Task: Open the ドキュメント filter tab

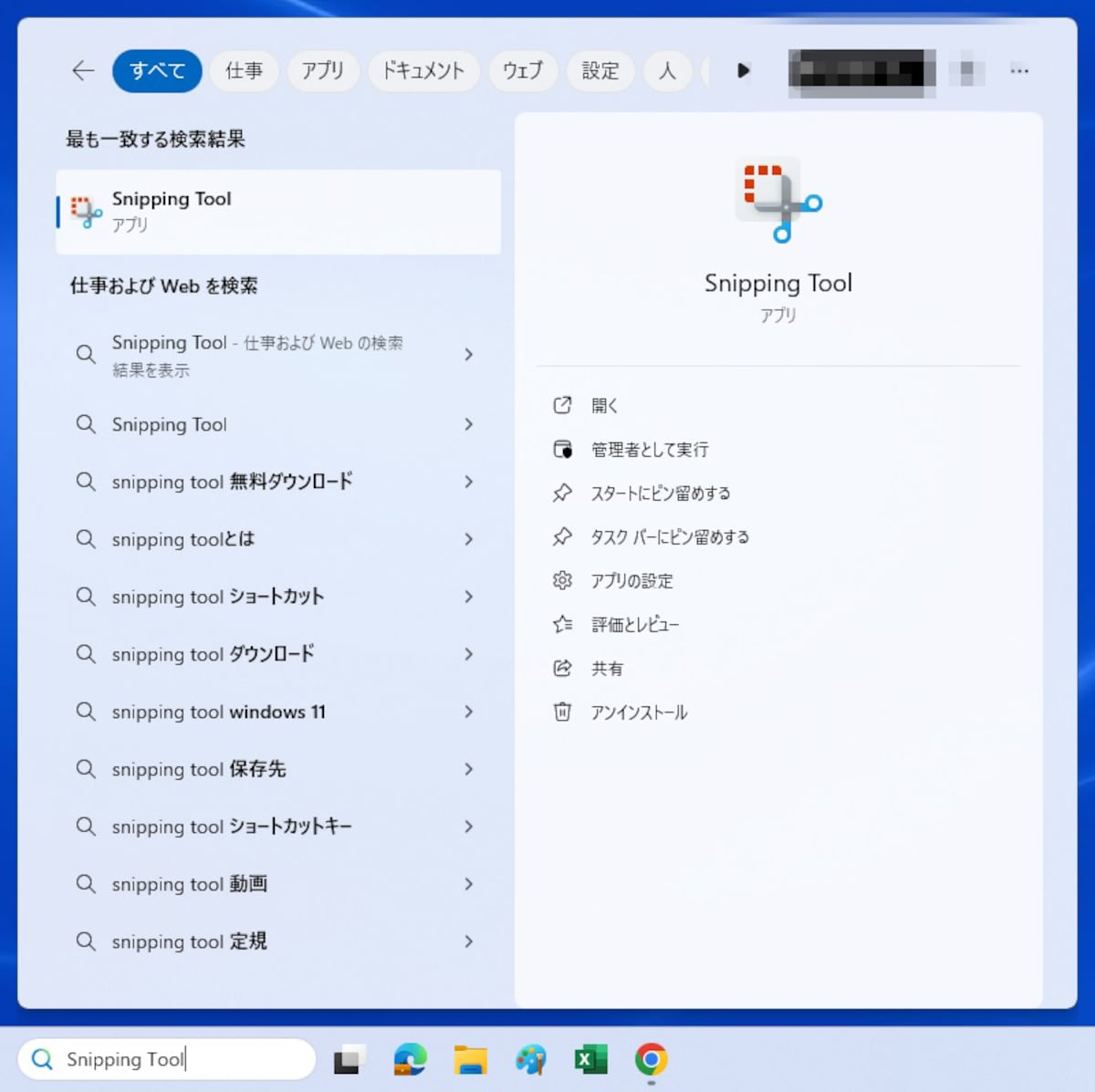Action: [x=423, y=70]
